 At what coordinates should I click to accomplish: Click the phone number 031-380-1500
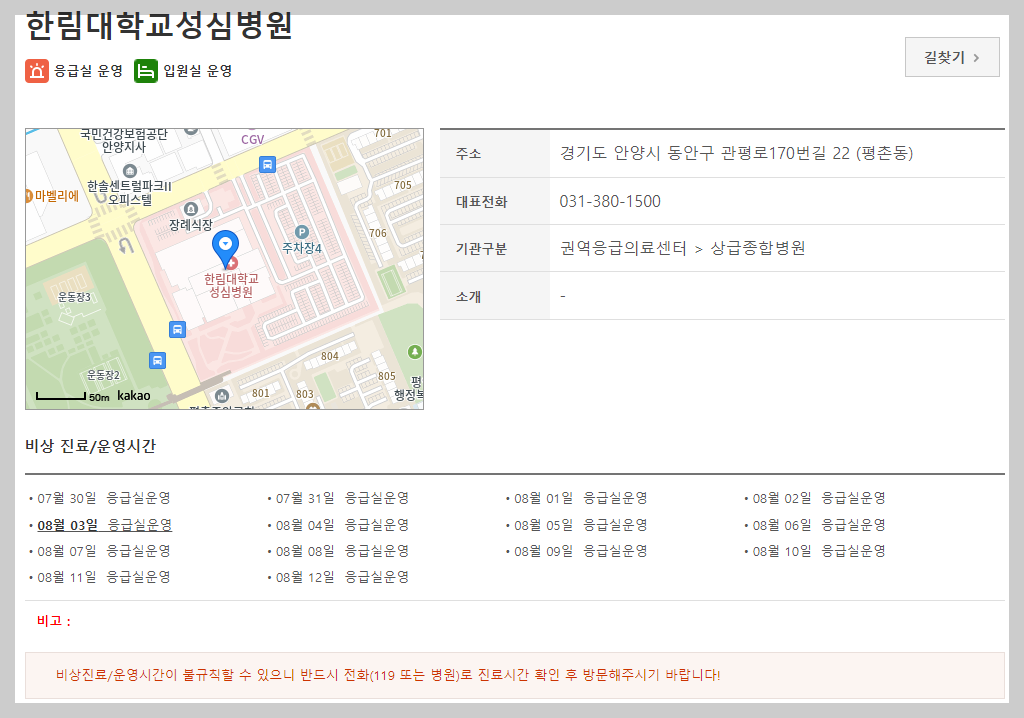point(610,202)
